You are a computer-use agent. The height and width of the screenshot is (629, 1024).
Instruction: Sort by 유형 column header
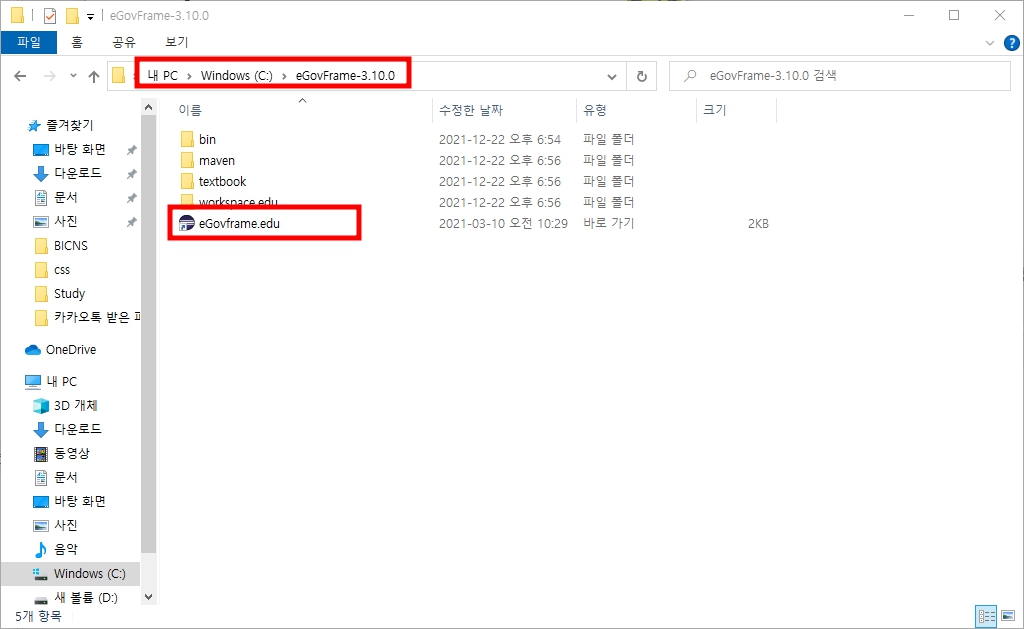[x=595, y=110]
